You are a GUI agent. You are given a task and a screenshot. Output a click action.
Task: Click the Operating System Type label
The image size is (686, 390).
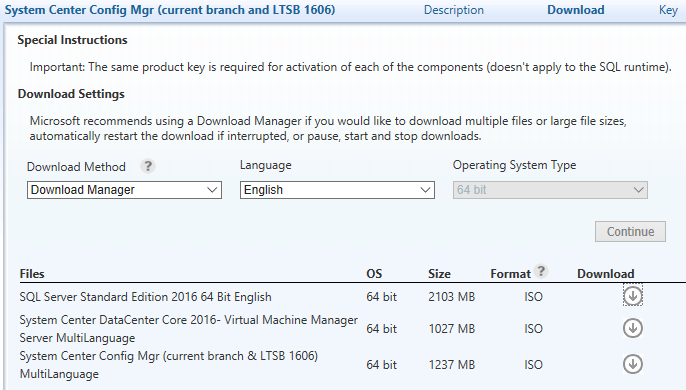(x=514, y=165)
